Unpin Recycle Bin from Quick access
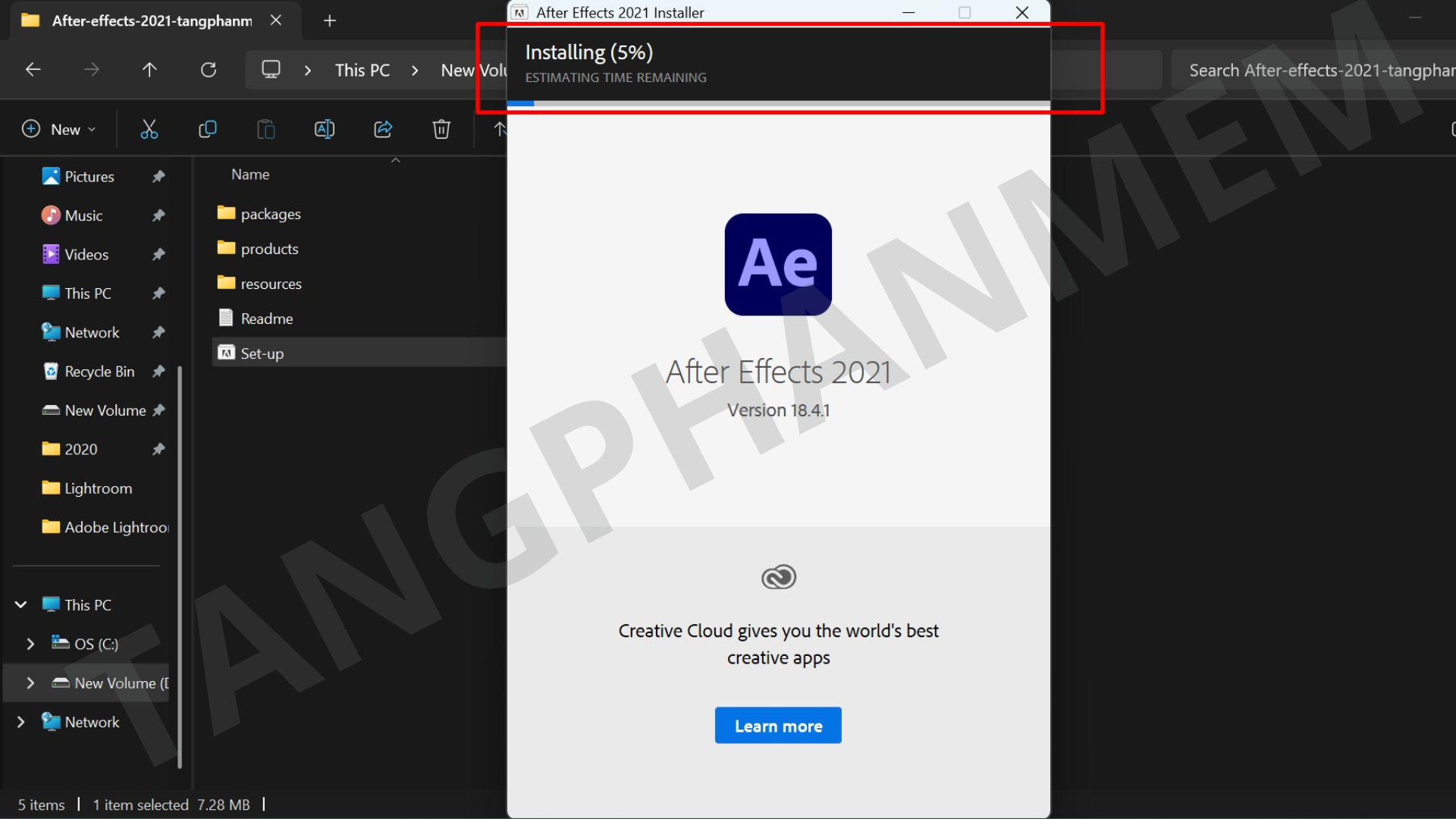This screenshot has width=1456, height=819. pos(158,371)
